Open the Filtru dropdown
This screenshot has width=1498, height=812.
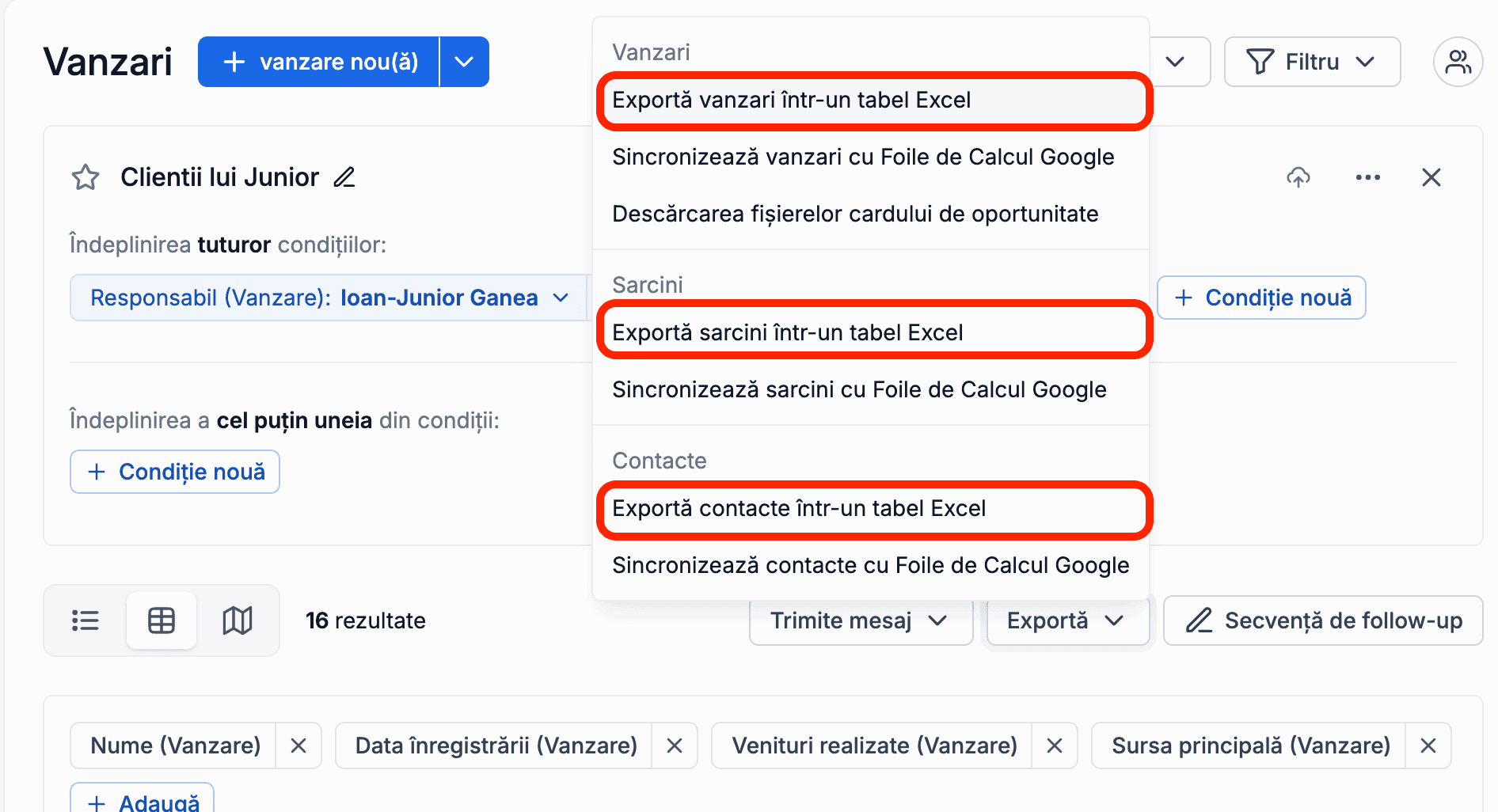[1312, 62]
